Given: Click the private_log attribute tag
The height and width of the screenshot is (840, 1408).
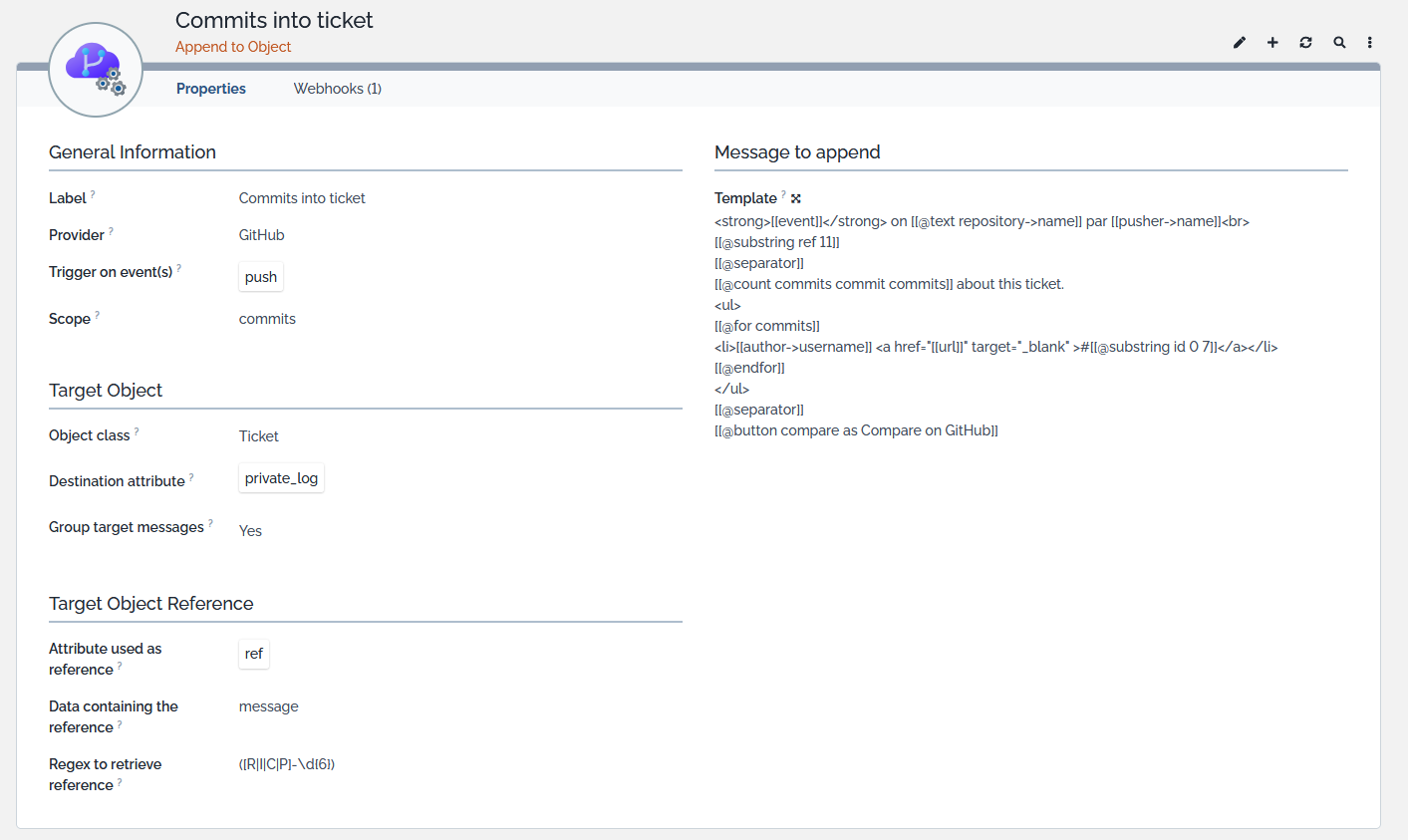Looking at the screenshot, I should point(281,478).
